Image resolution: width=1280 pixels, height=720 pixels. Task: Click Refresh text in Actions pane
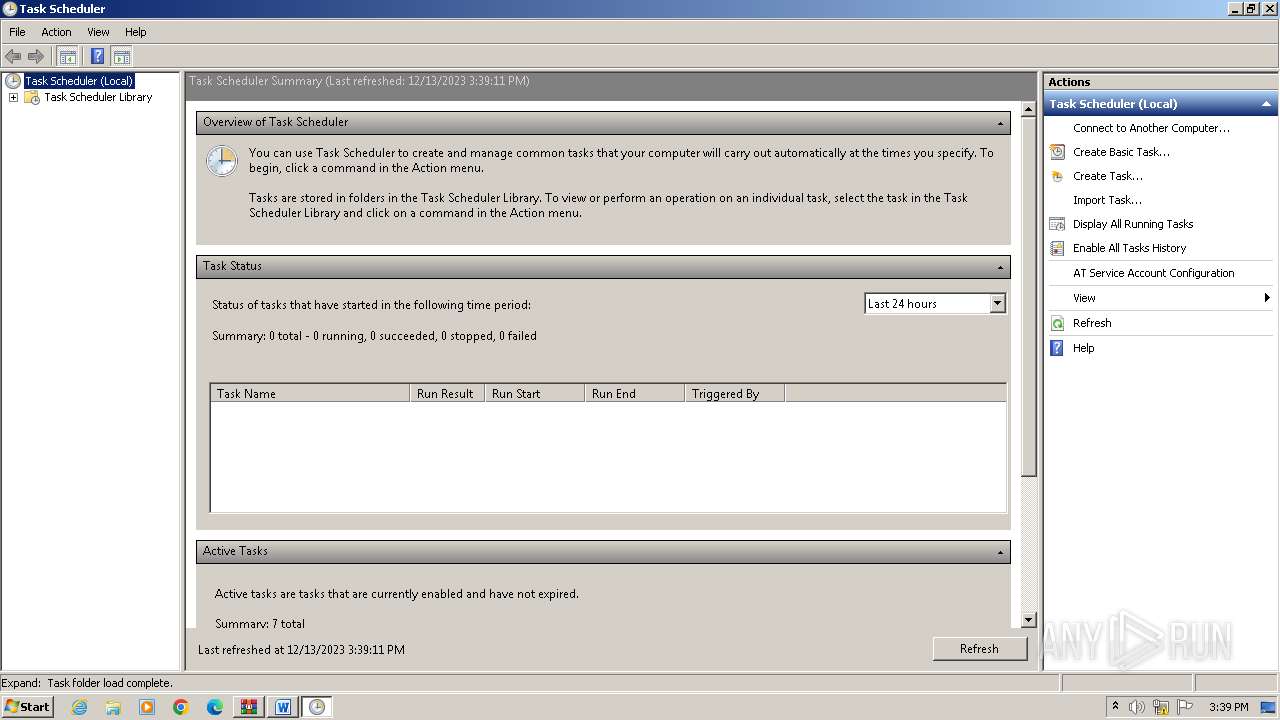pos(1092,323)
